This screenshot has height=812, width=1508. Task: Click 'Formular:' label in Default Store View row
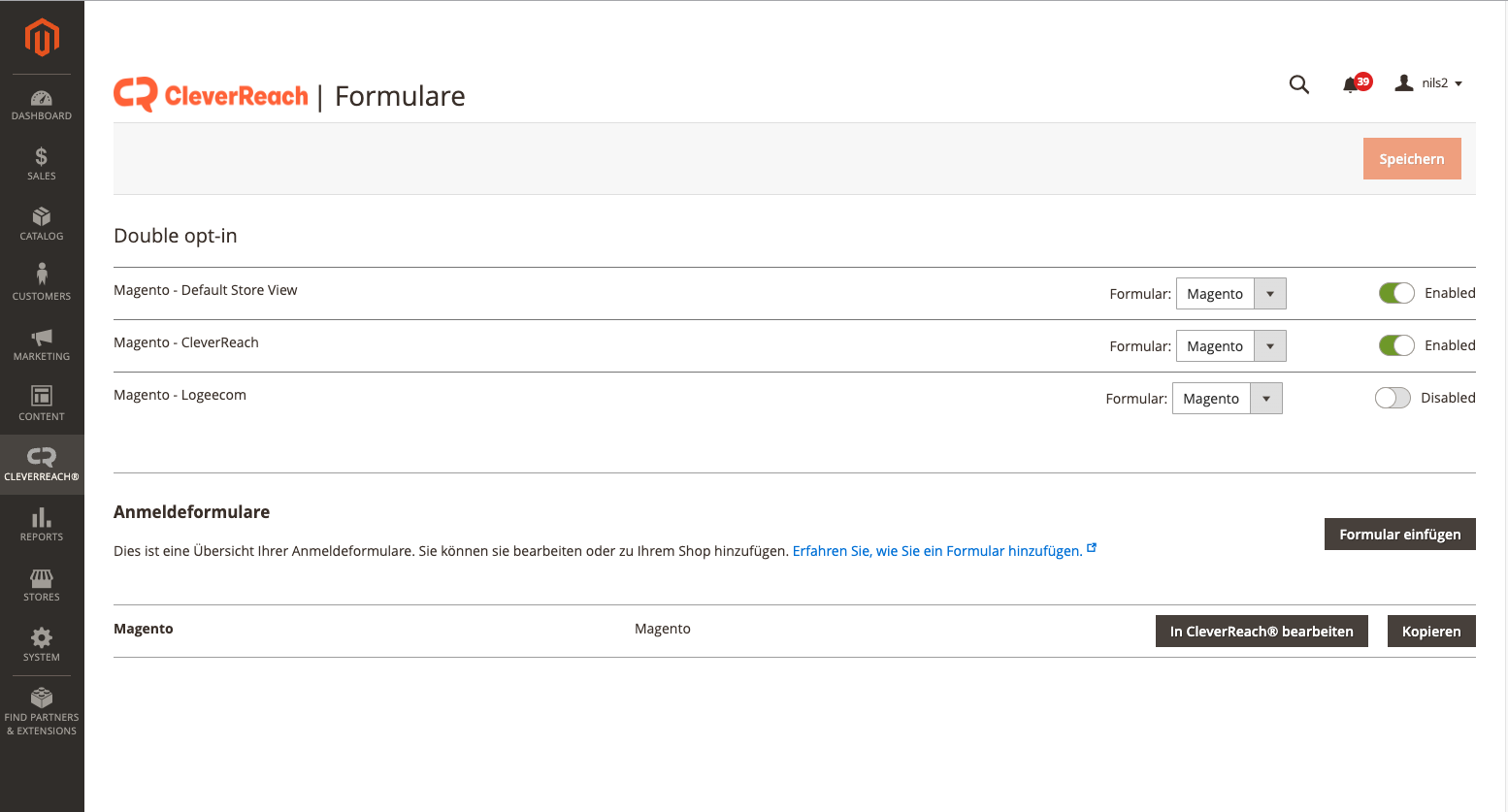pos(1140,294)
